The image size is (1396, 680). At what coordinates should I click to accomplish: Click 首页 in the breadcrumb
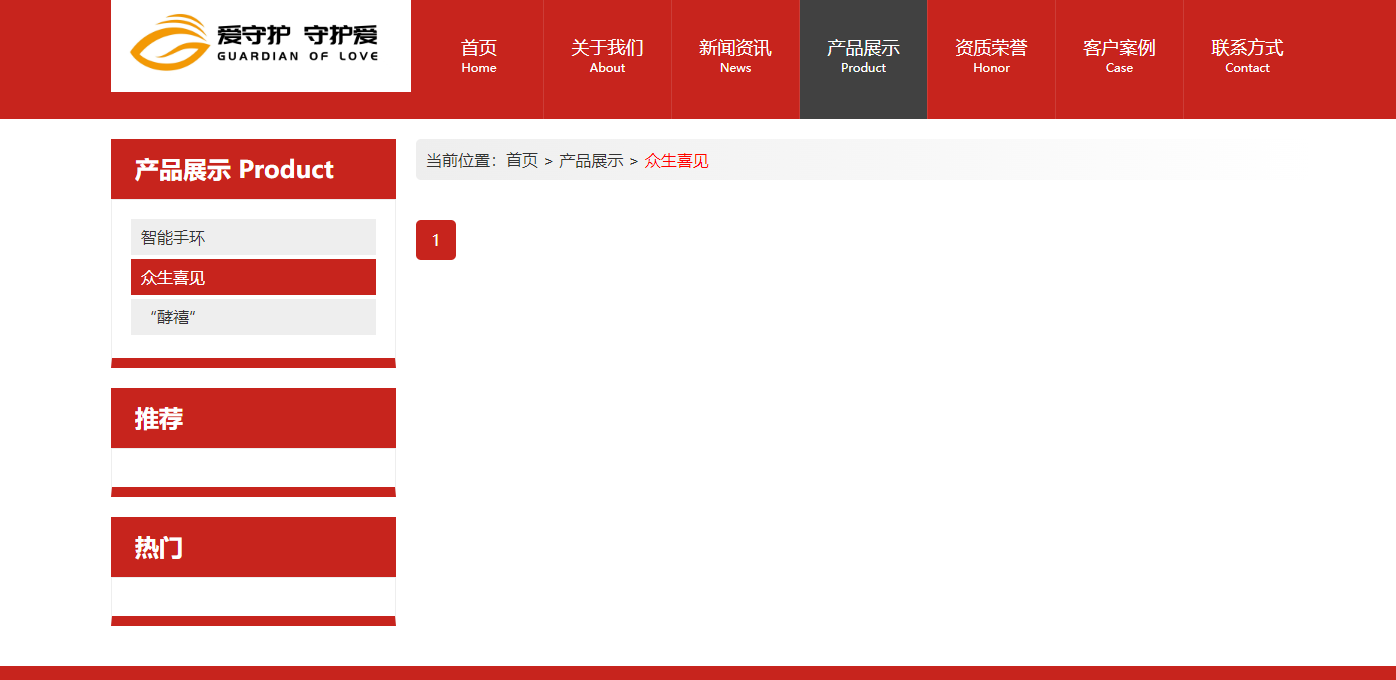(x=522, y=160)
